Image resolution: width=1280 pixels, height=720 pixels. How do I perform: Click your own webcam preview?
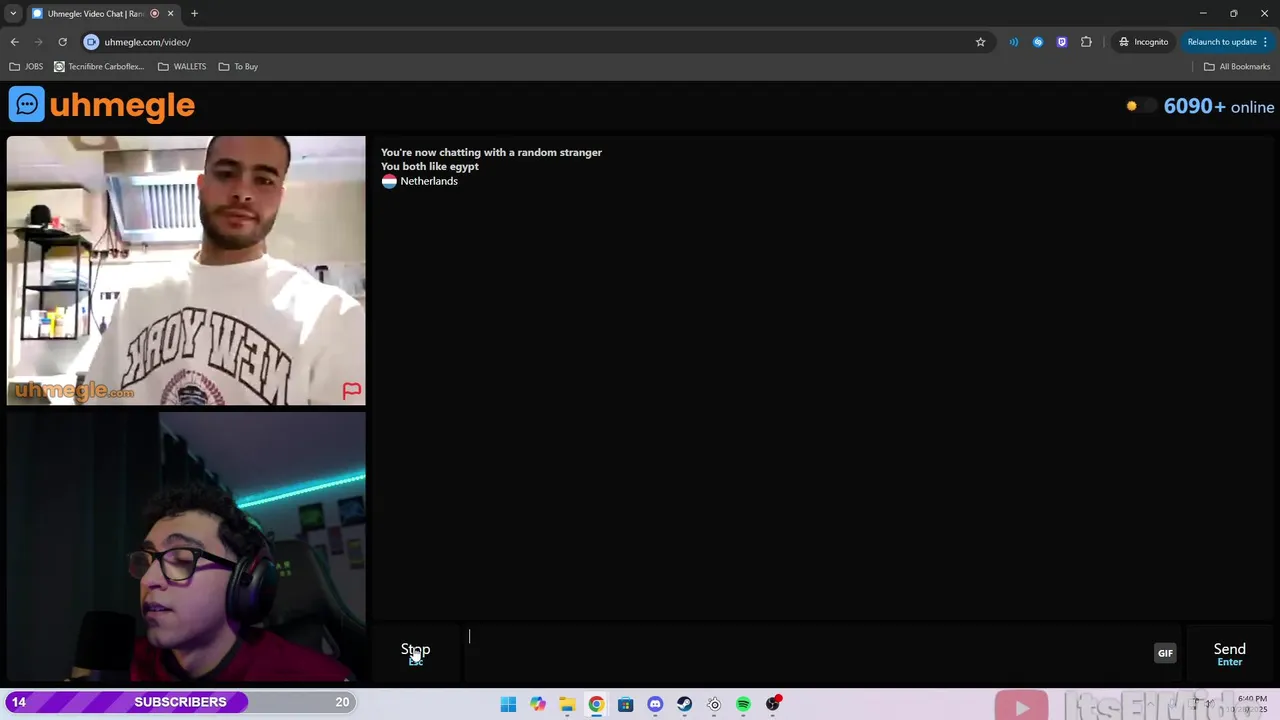click(186, 547)
